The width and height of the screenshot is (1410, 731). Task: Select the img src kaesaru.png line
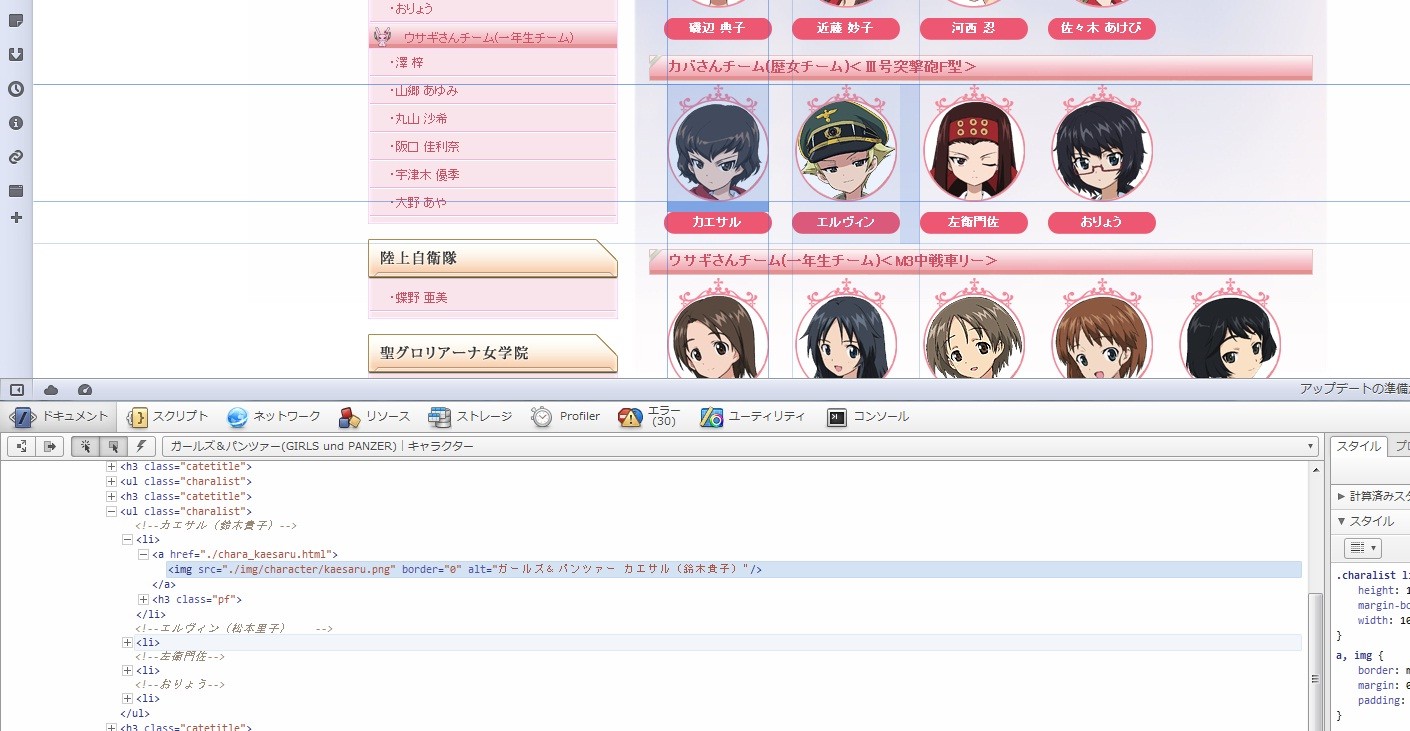pos(734,569)
